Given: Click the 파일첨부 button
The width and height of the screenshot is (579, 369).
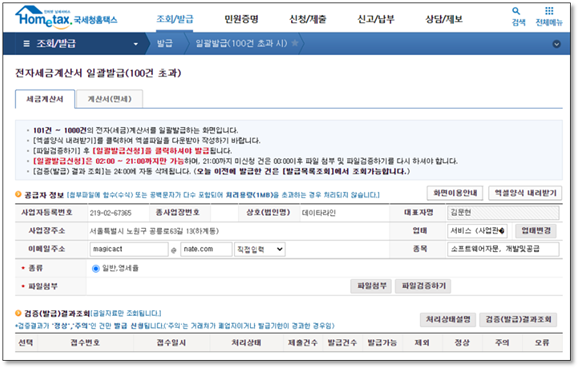Looking at the screenshot, I should click(x=371, y=286).
